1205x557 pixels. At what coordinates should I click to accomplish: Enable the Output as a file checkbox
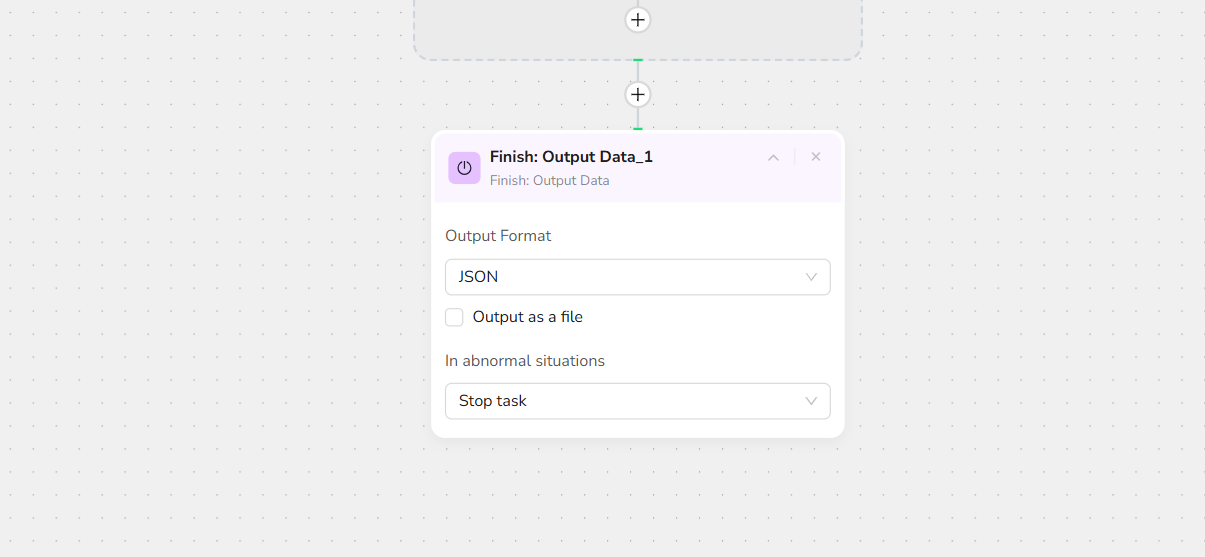click(455, 317)
